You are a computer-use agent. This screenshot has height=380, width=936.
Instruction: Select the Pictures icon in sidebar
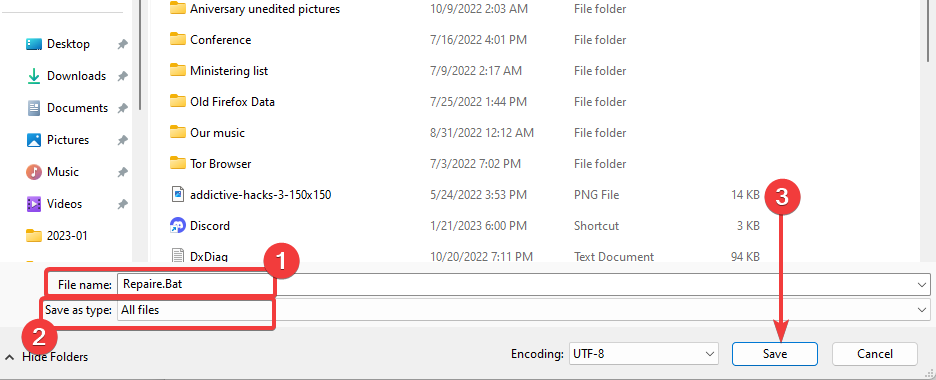click(x=34, y=140)
